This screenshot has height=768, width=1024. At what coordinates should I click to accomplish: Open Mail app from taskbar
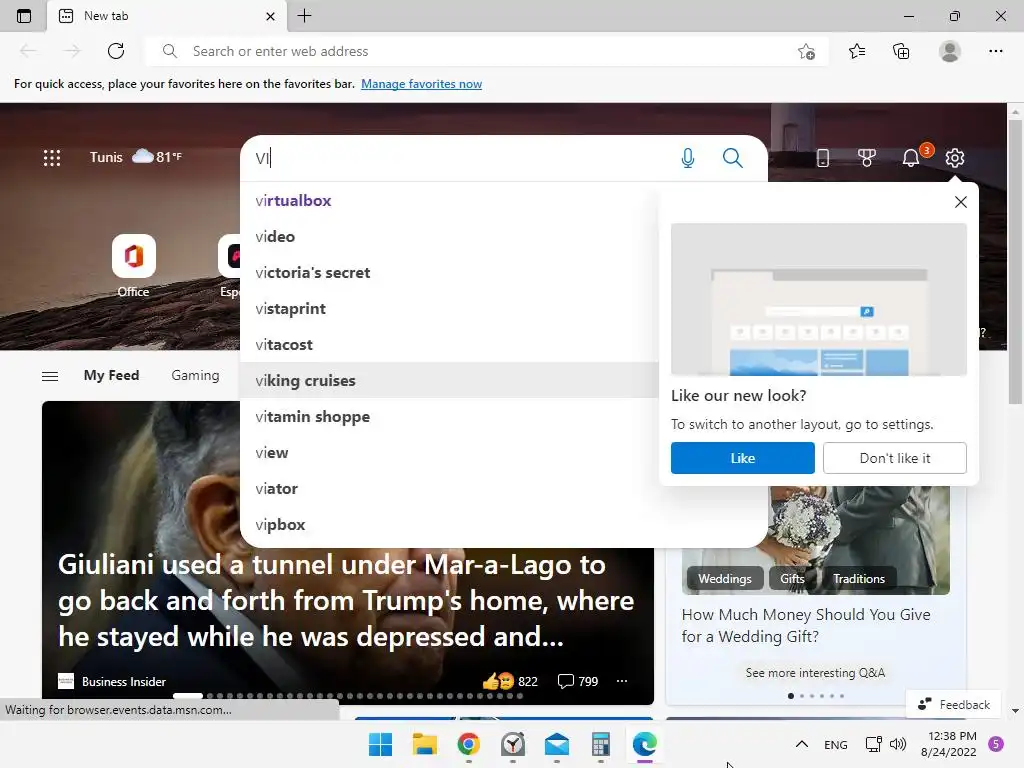tap(556, 744)
